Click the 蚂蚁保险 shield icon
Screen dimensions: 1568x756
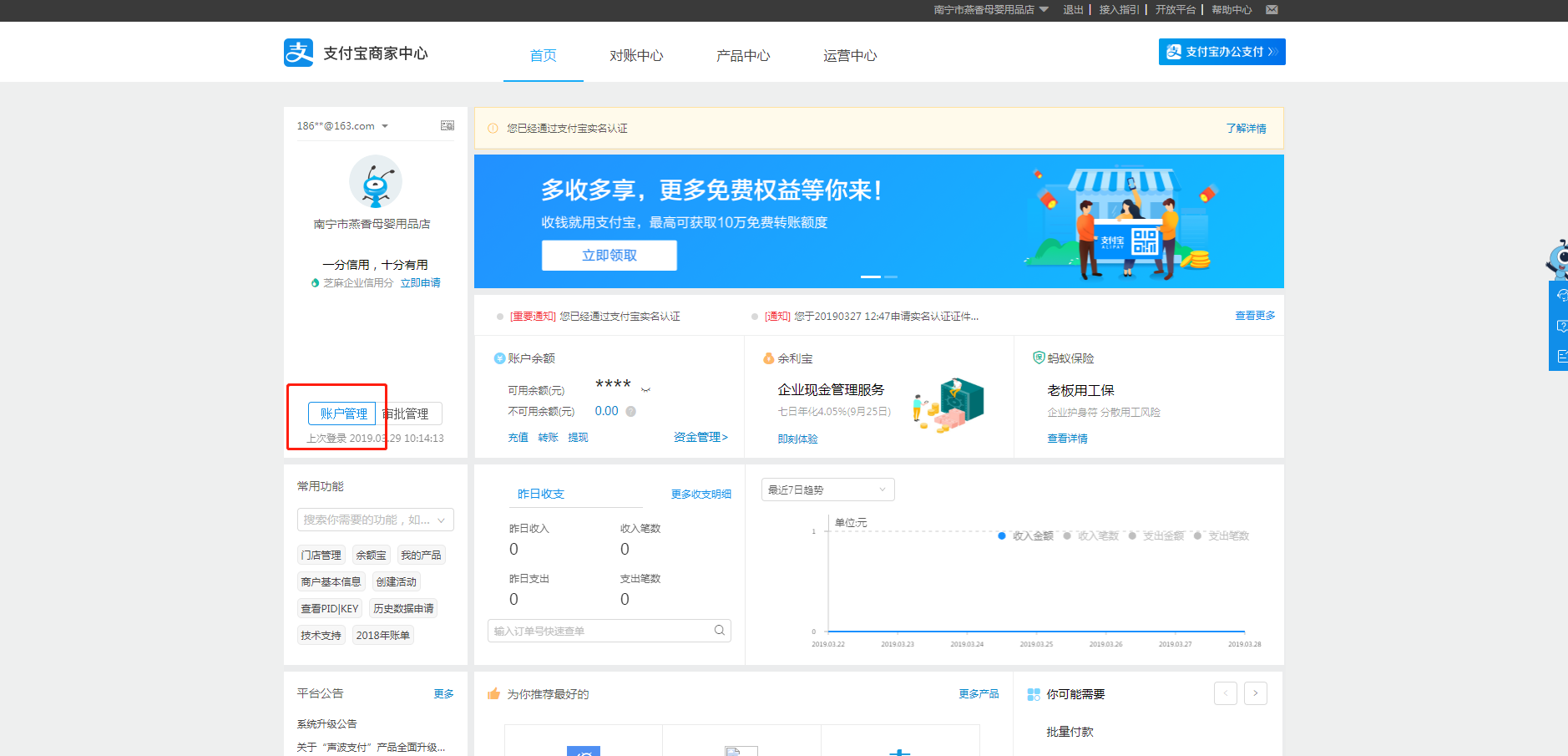point(1039,358)
